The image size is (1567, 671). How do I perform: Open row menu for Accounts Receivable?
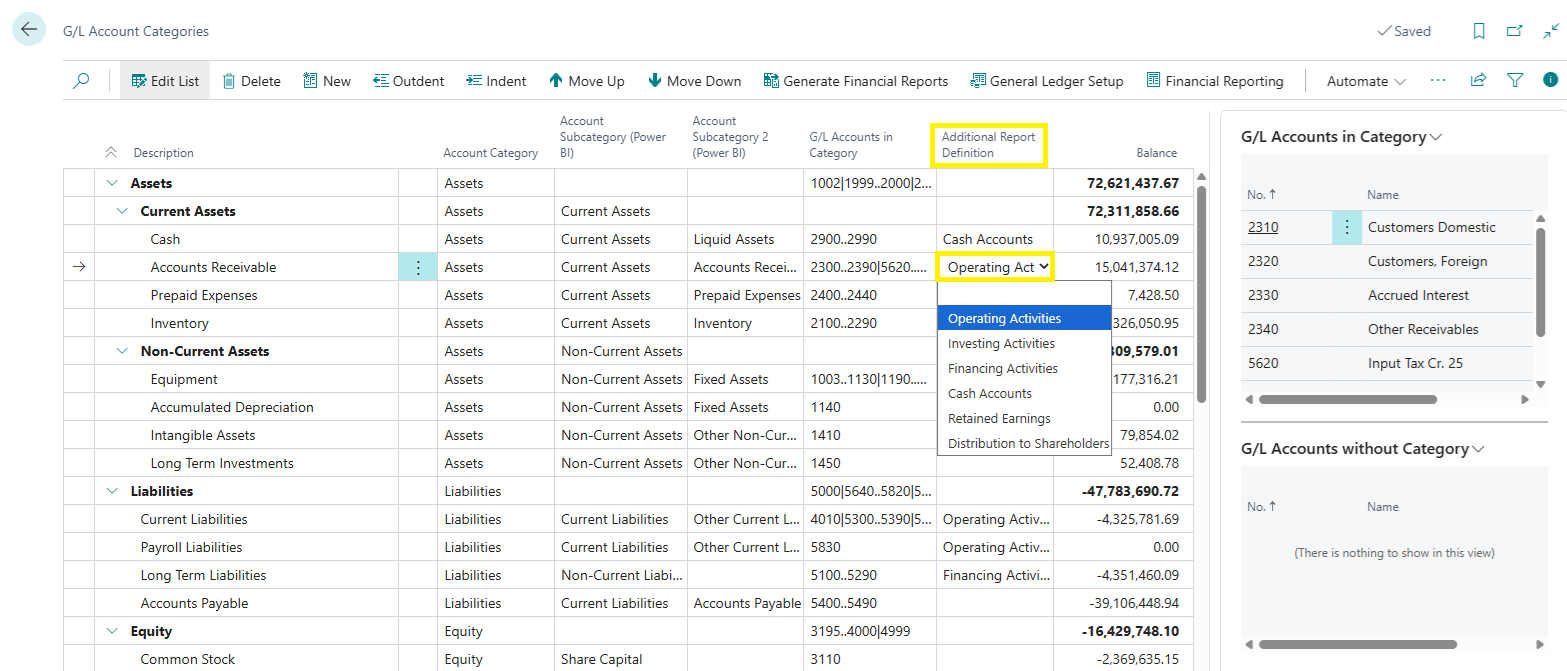418,267
